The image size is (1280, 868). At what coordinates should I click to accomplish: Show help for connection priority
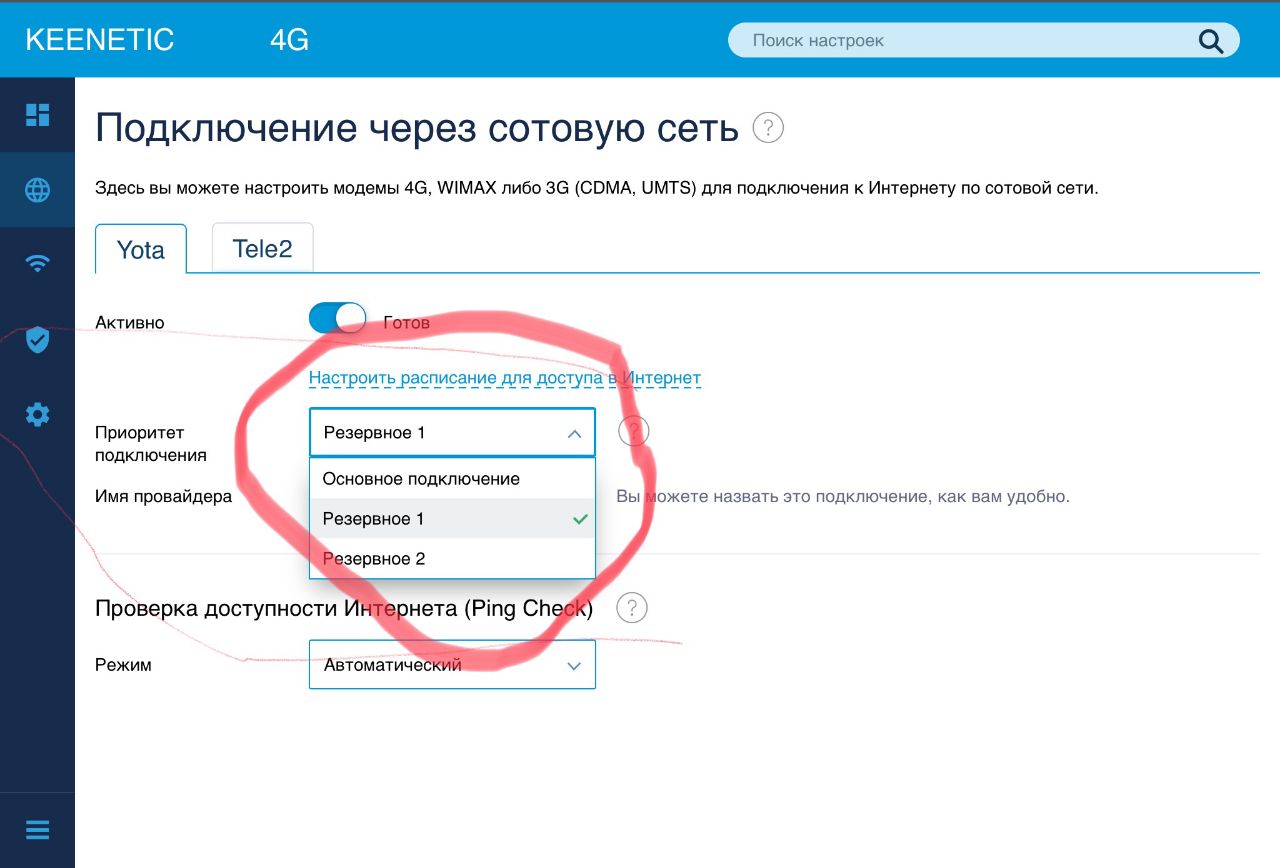pos(634,432)
